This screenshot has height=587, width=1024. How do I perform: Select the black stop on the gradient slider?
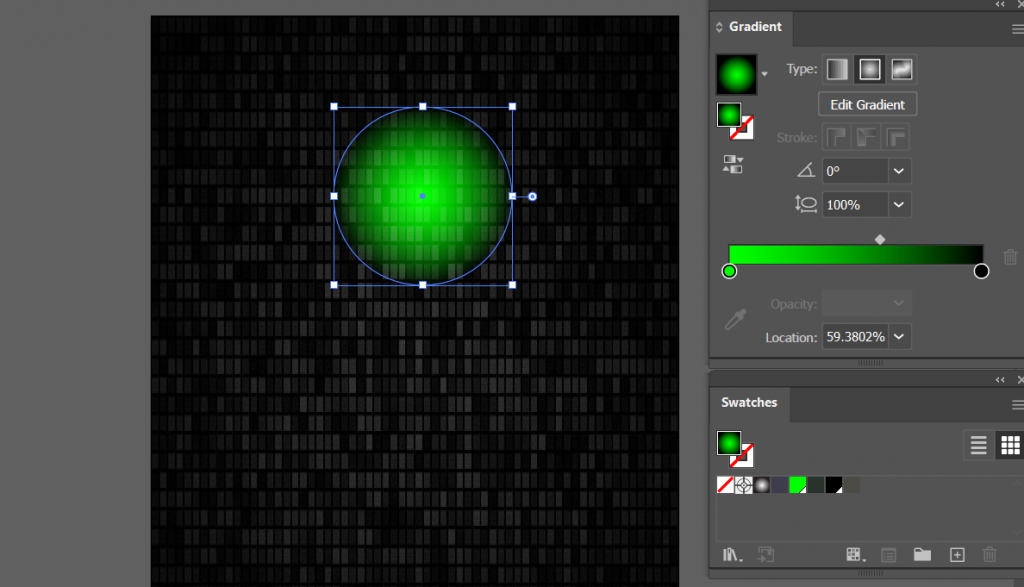click(980, 270)
